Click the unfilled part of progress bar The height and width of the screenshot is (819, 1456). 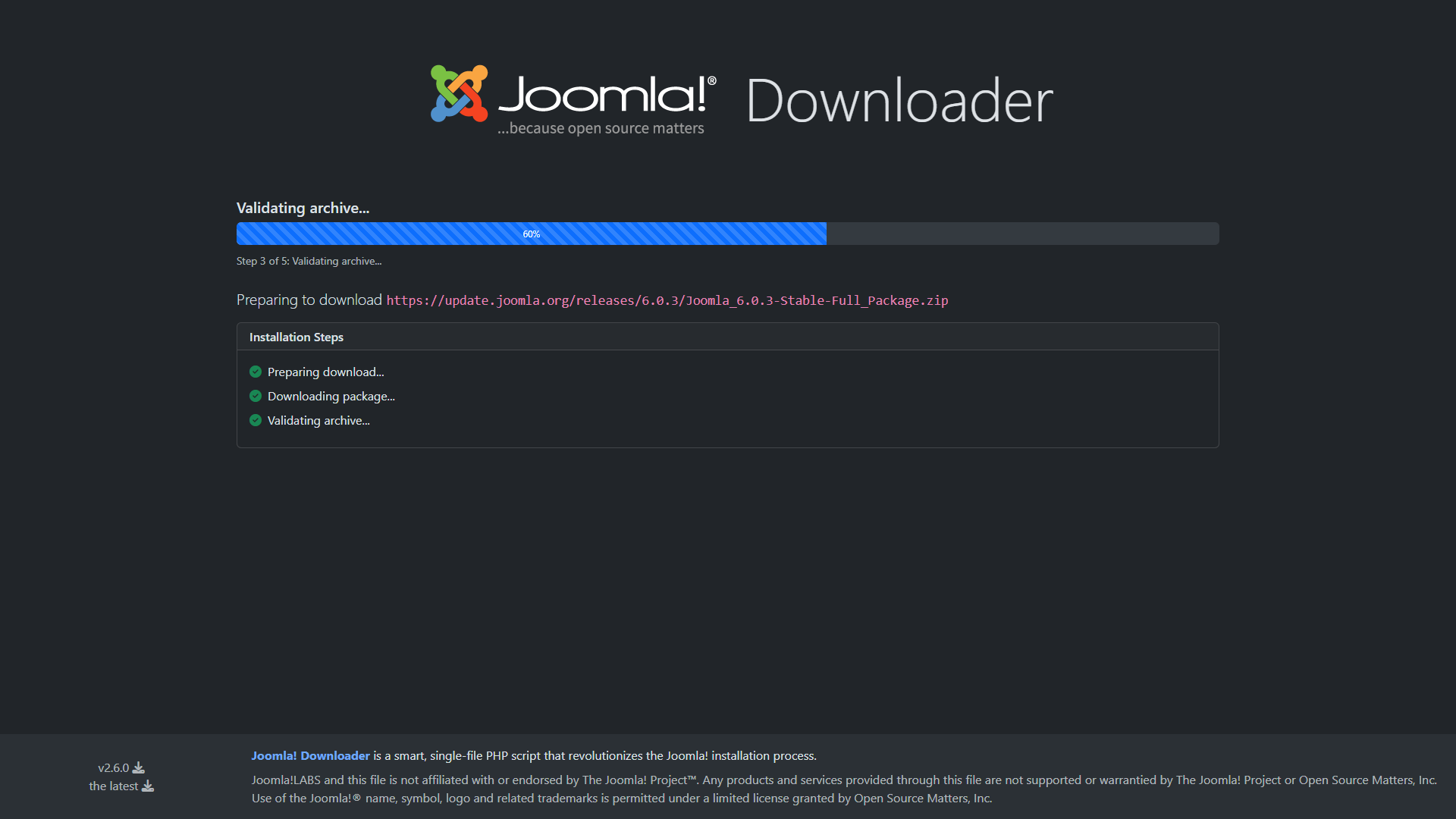pyautogui.click(x=1022, y=234)
